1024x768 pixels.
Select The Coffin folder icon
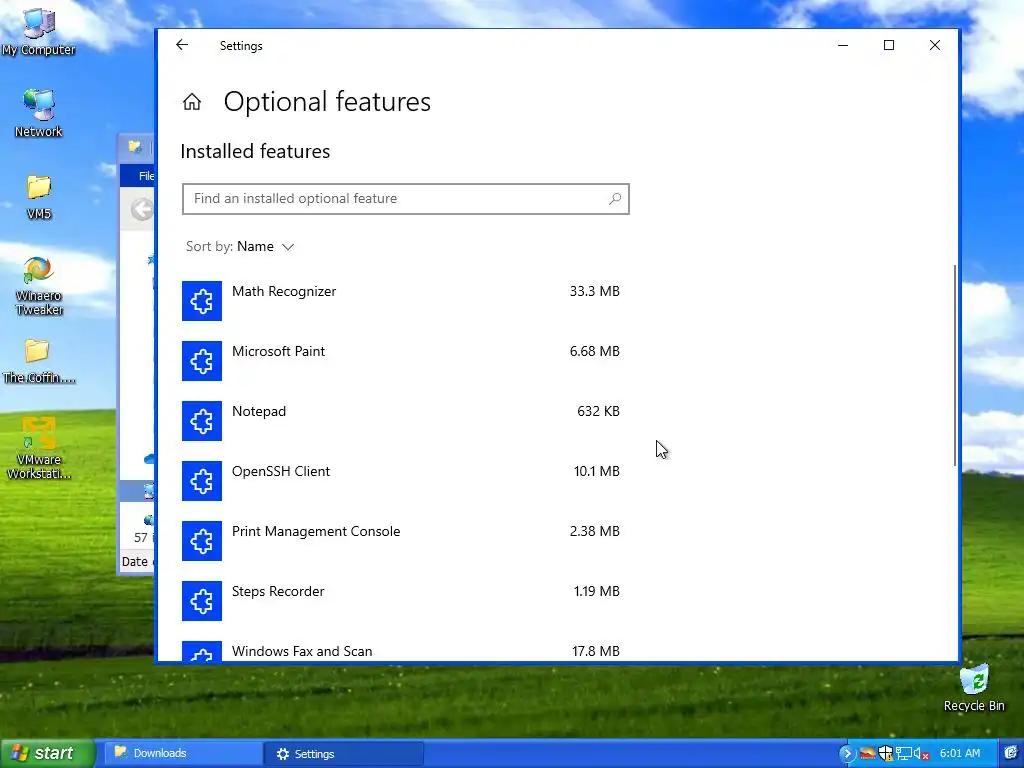(x=39, y=361)
